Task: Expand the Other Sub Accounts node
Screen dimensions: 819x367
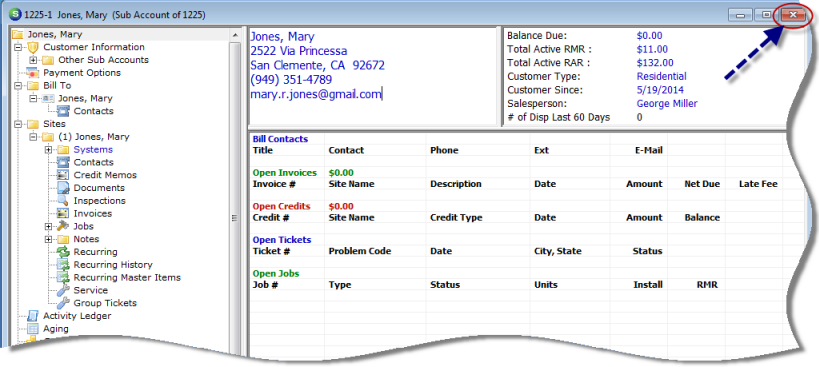Action: (x=34, y=60)
